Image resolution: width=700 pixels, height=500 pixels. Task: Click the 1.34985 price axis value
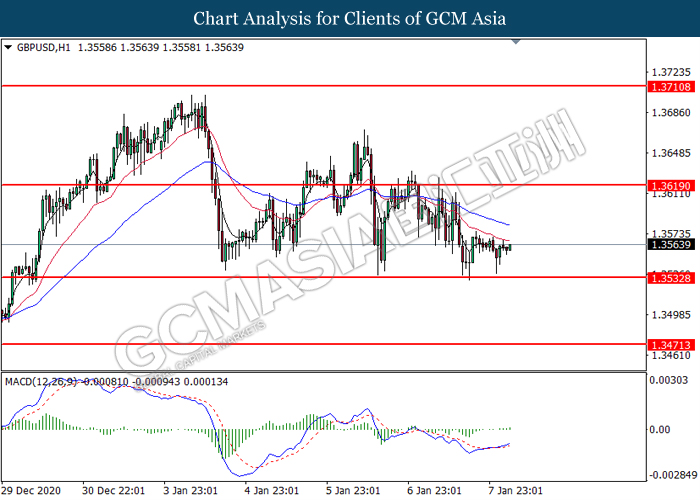(671, 315)
